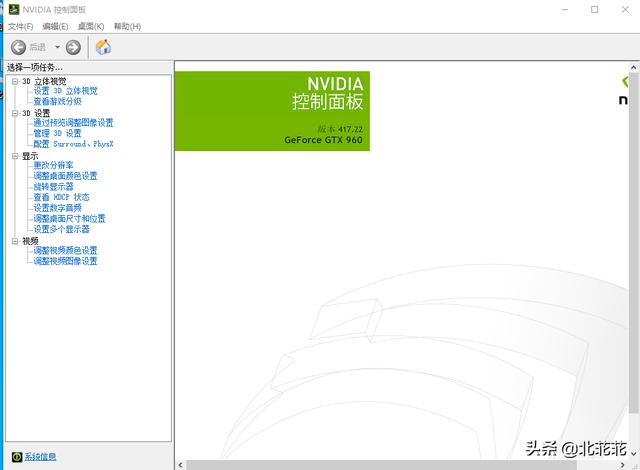Click the 显示 category label

pos(30,156)
